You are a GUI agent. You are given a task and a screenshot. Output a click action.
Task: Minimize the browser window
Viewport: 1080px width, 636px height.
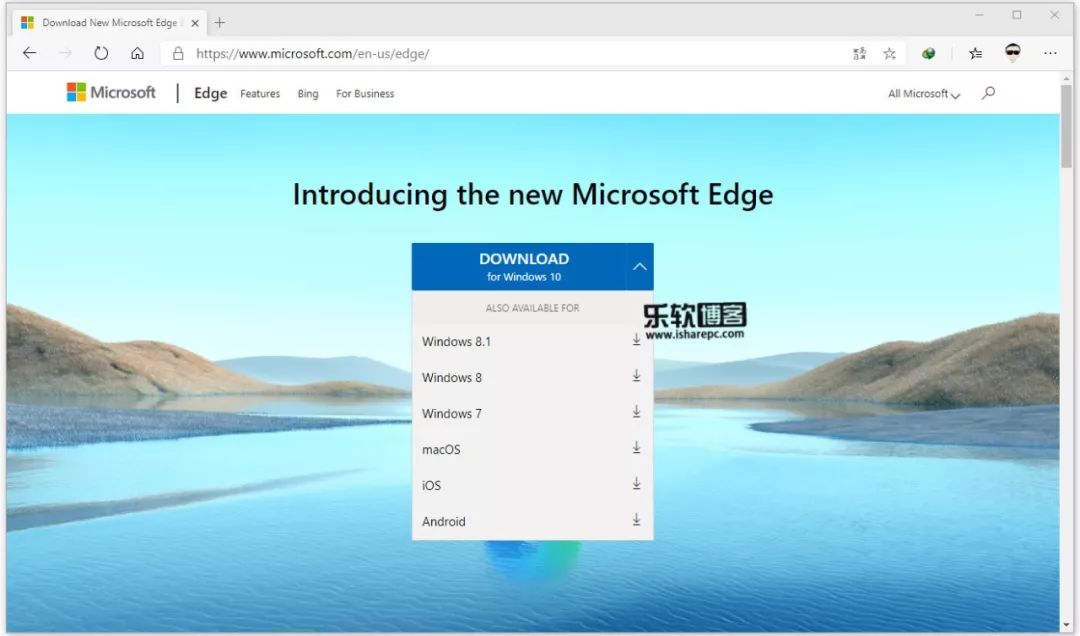(979, 14)
